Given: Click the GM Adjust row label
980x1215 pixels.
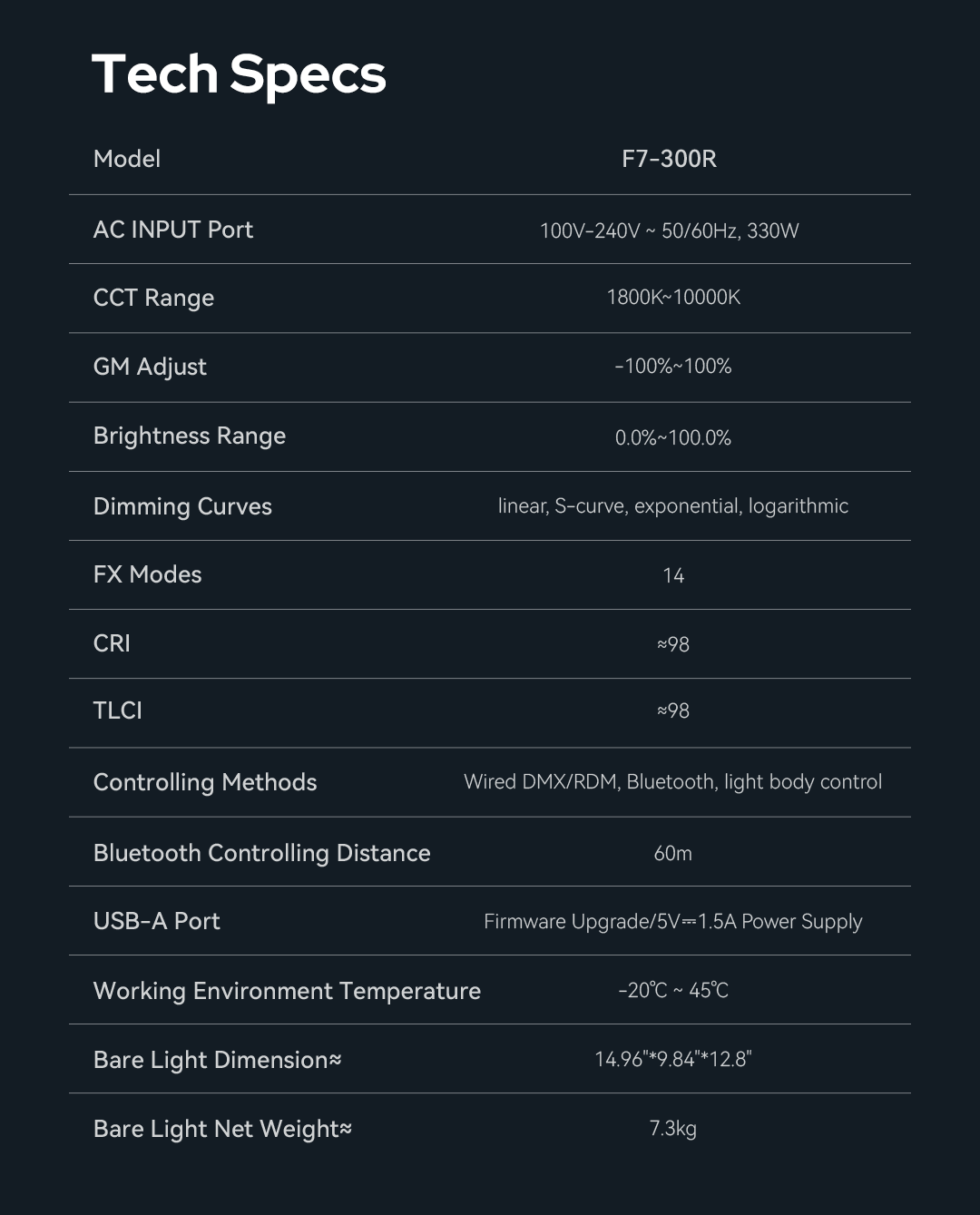Looking at the screenshot, I should [150, 367].
